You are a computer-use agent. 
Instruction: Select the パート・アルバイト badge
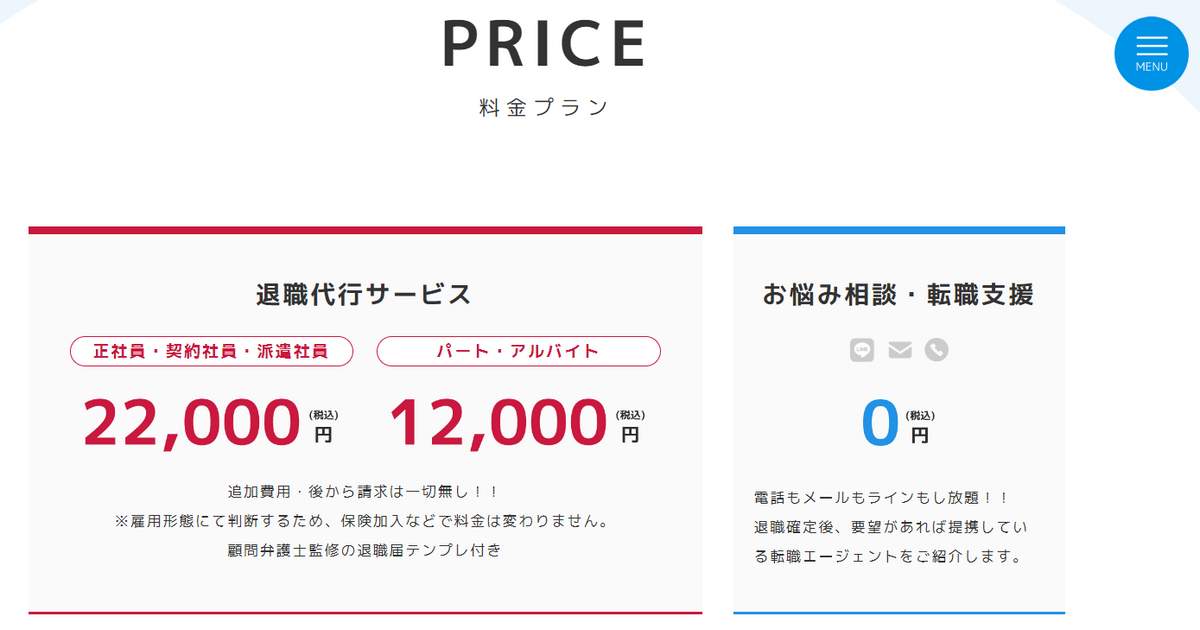click(517, 351)
